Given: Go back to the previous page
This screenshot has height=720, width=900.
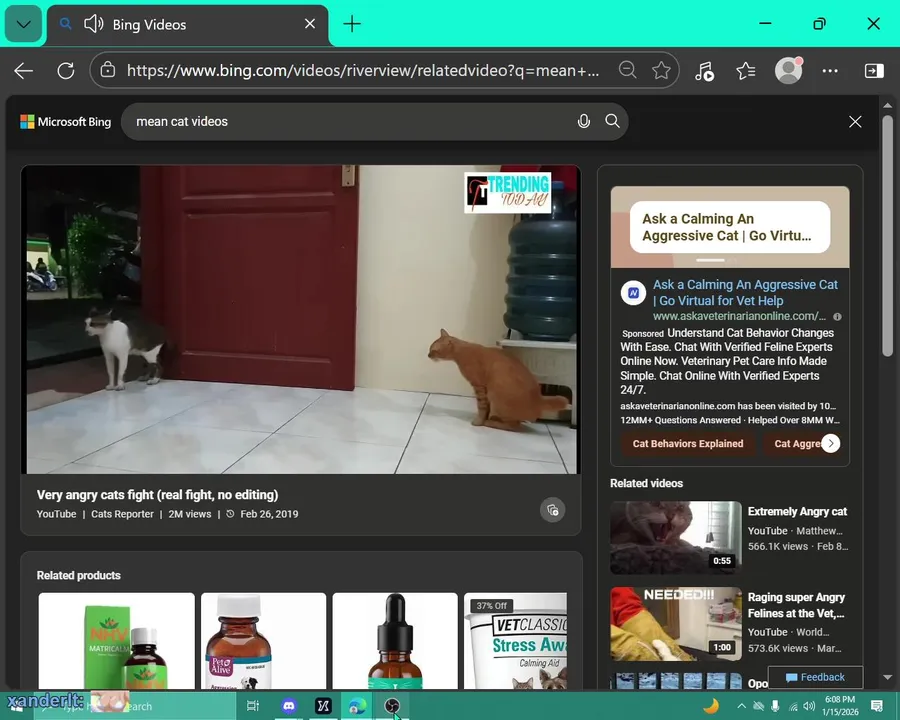Looking at the screenshot, I should pos(24,71).
